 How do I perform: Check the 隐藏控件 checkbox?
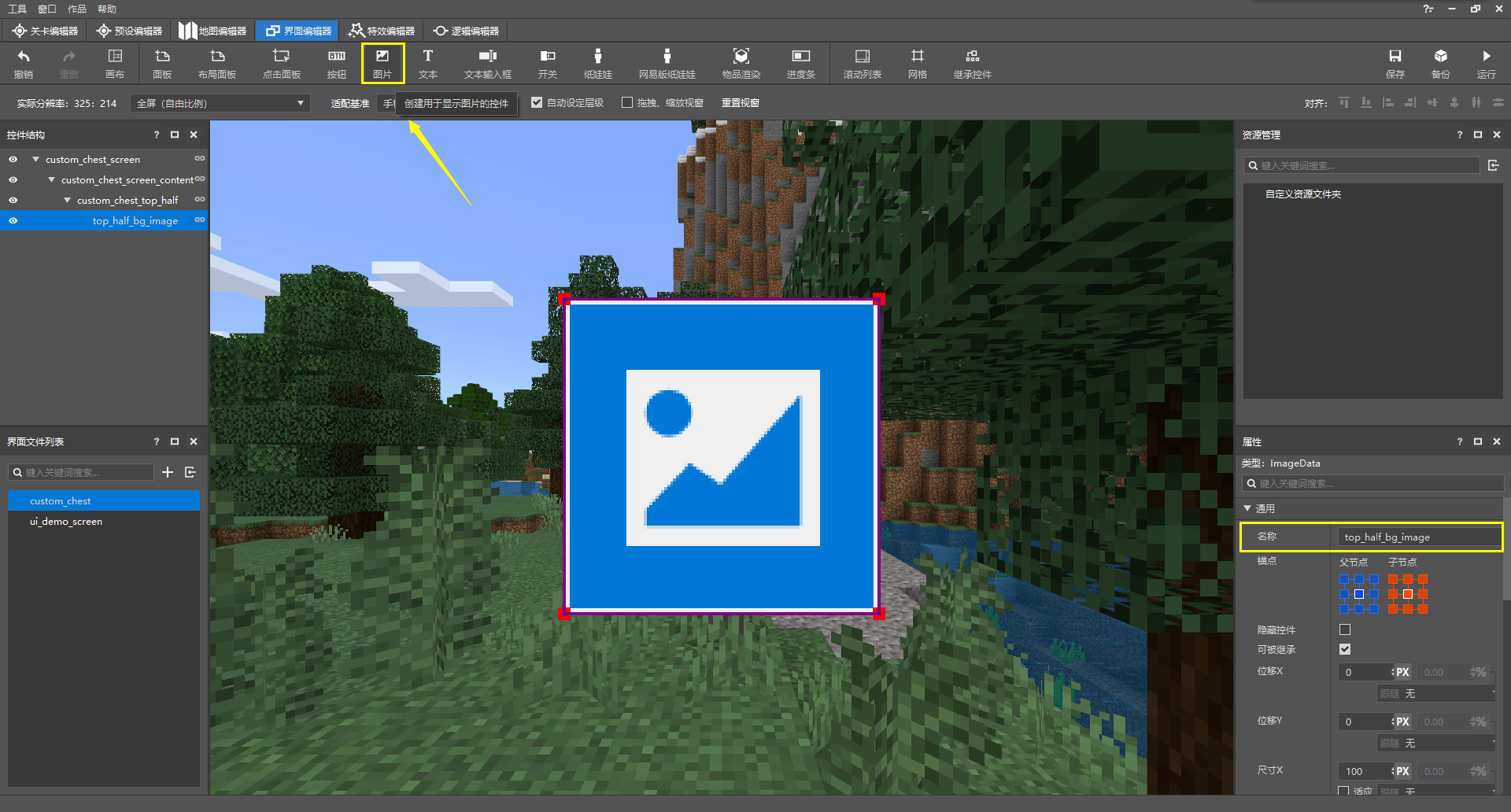pos(1345,629)
